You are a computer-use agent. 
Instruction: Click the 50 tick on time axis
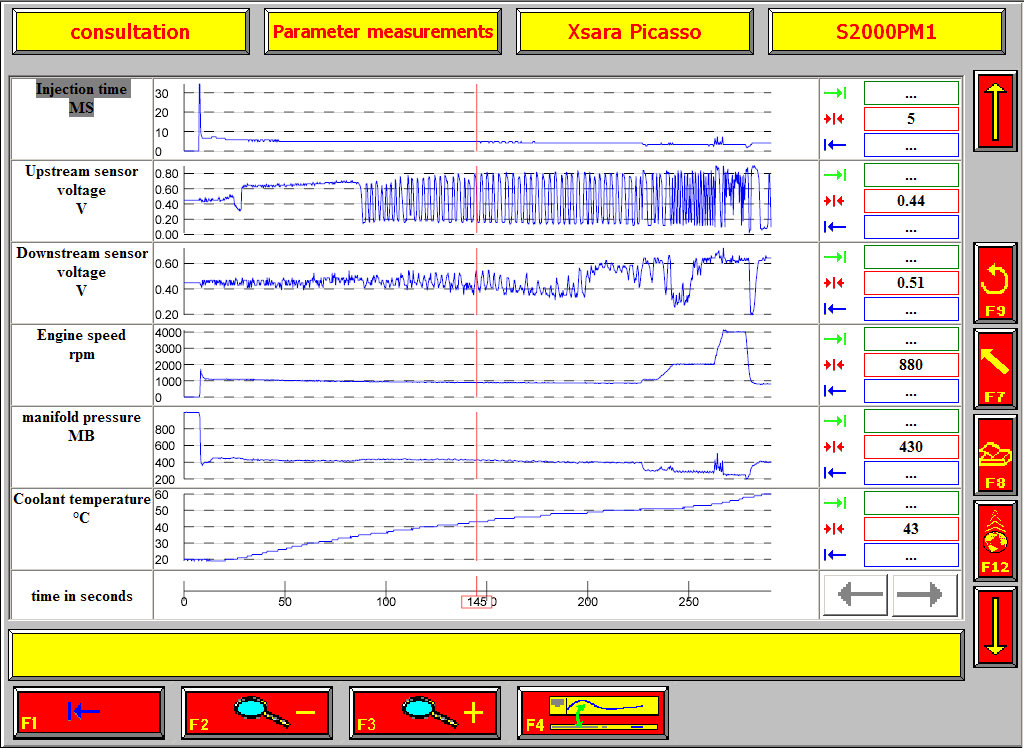(285, 601)
